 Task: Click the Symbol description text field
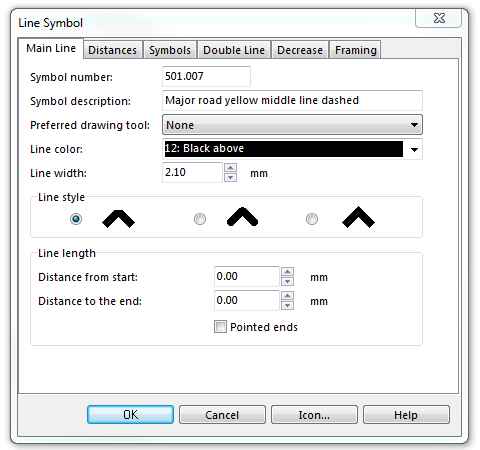click(x=292, y=100)
